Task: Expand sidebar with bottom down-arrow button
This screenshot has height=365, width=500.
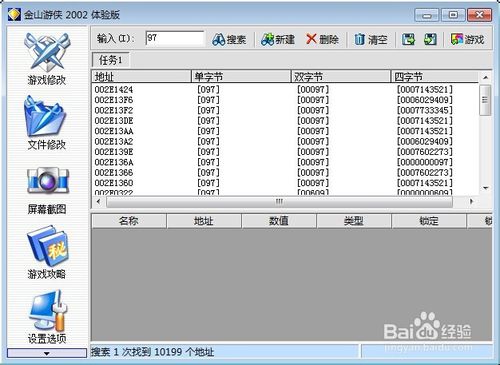Action: [x=47, y=353]
